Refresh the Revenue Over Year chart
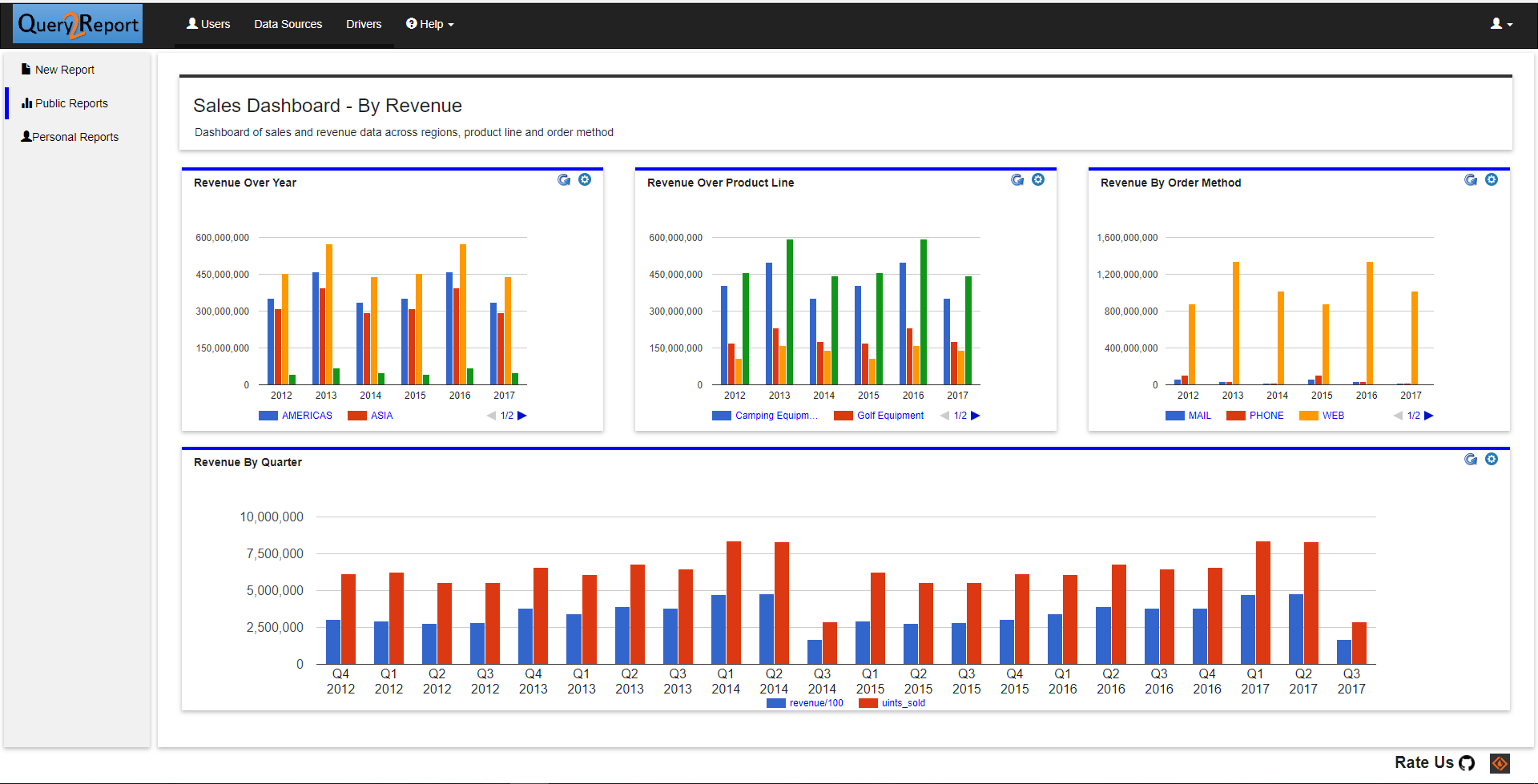 [x=564, y=180]
